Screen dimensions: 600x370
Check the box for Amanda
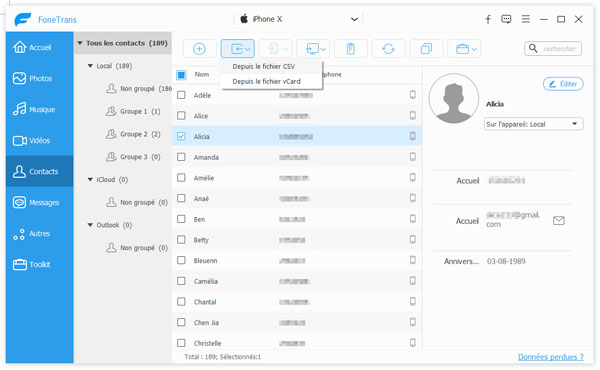click(x=181, y=157)
